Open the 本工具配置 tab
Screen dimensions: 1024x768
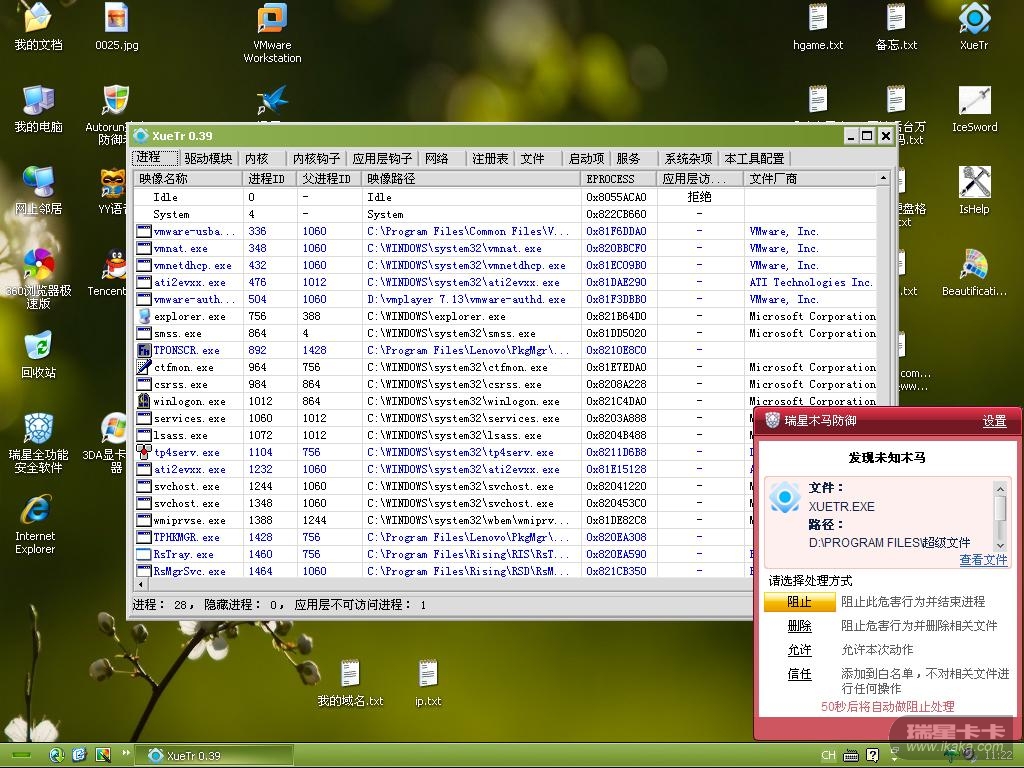pos(754,158)
